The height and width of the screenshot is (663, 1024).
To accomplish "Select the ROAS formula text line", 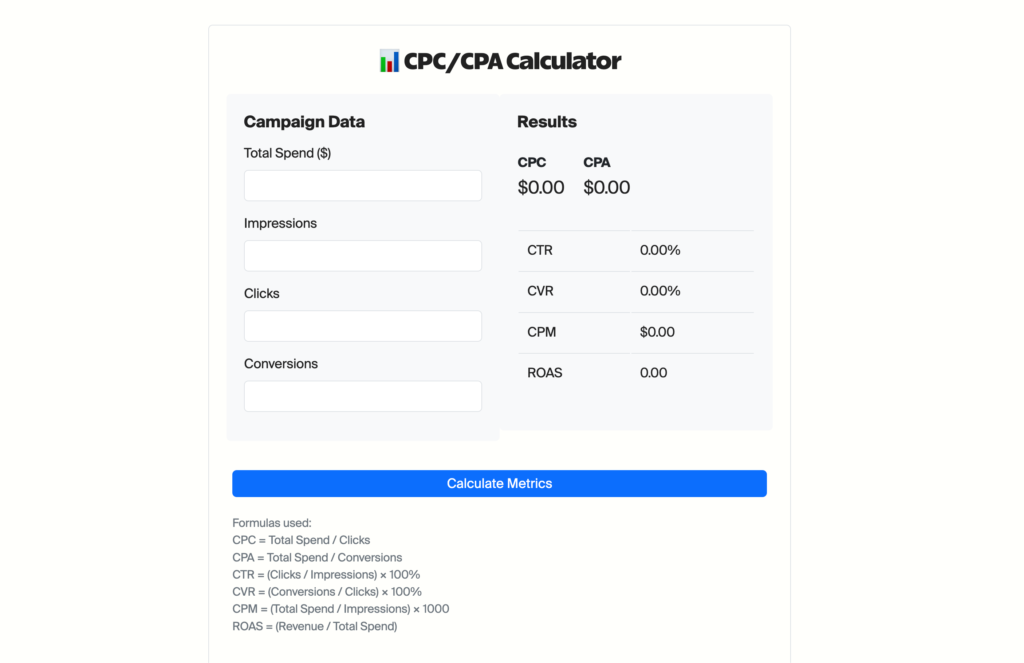I will (x=315, y=625).
